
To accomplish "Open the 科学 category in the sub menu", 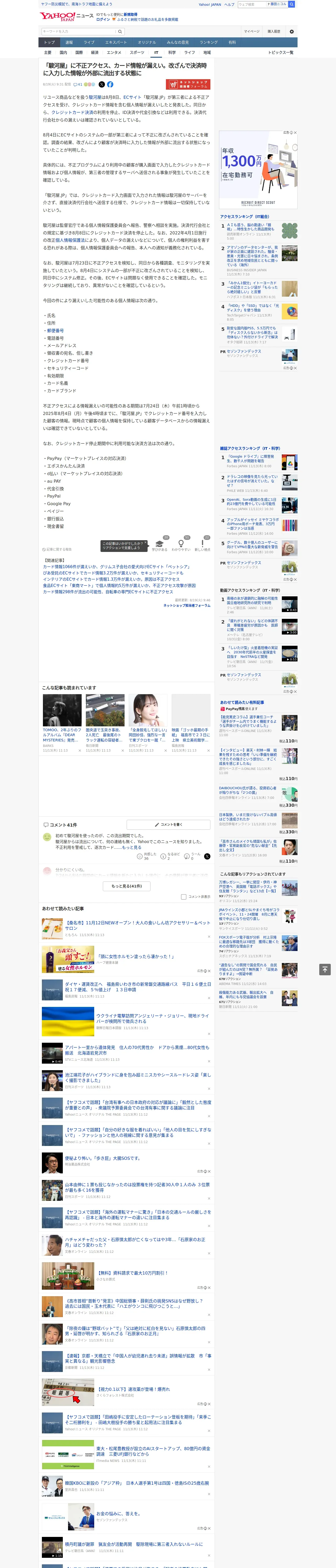I will (x=172, y=52).
